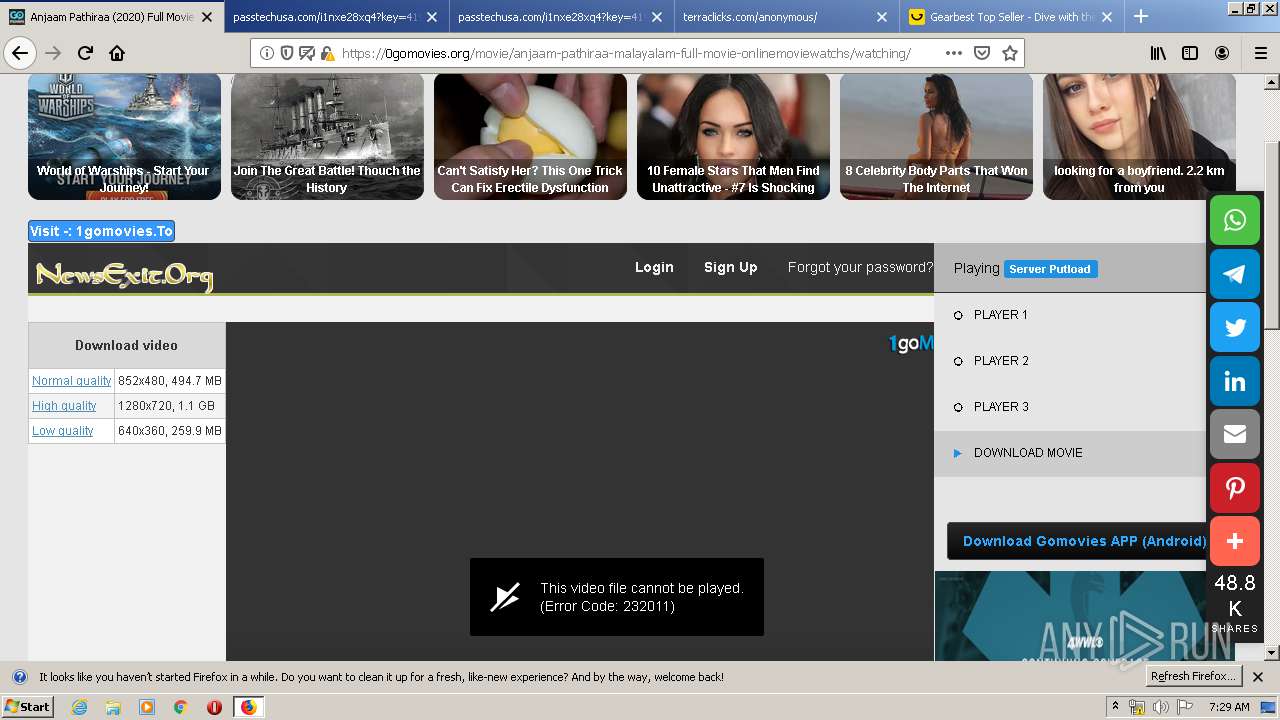Click the Refresh Firefox button
The height and width of the screenshot is (720, 1280).
pos(1194,677)
